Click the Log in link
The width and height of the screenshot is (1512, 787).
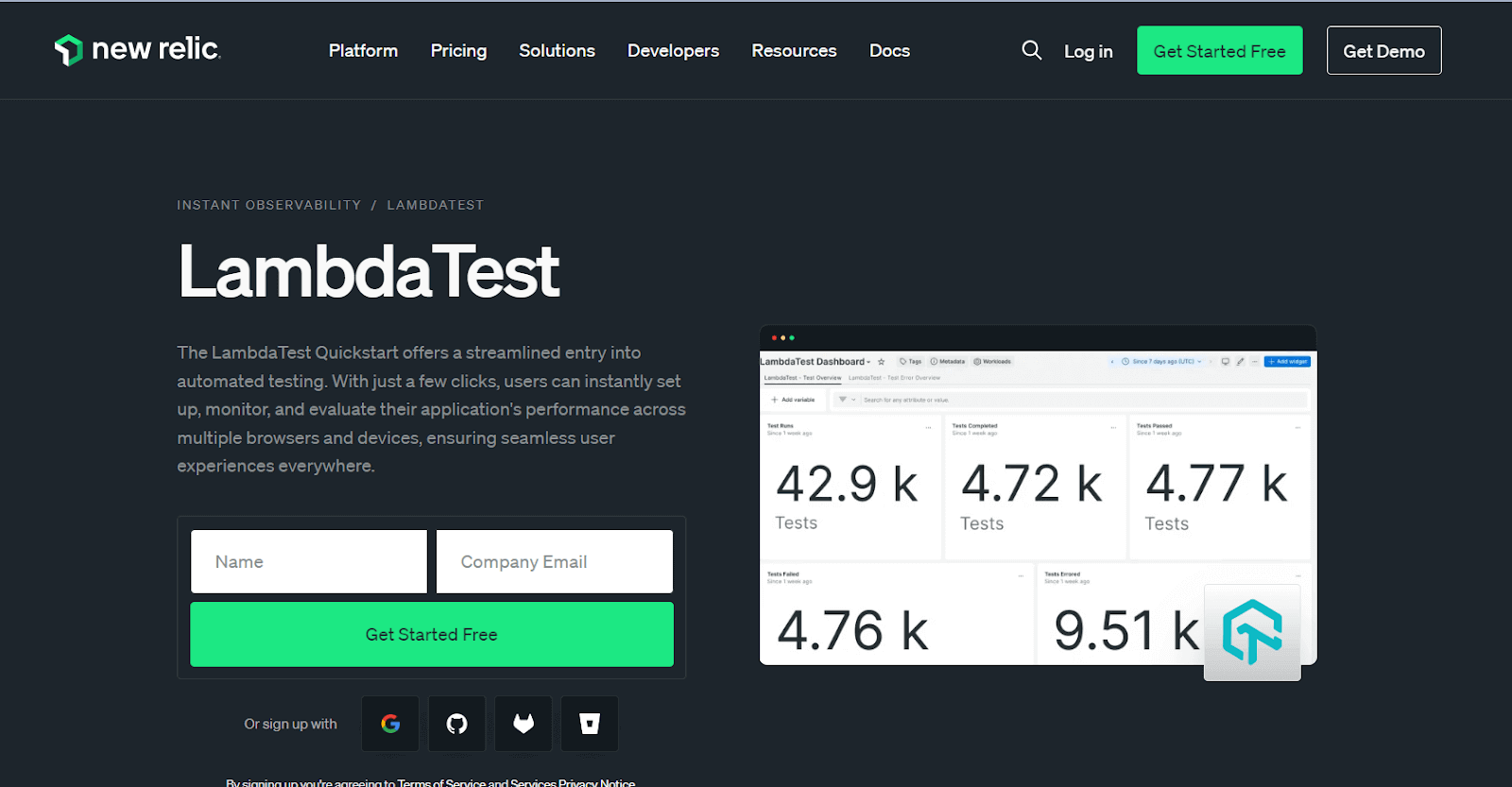1089,51
